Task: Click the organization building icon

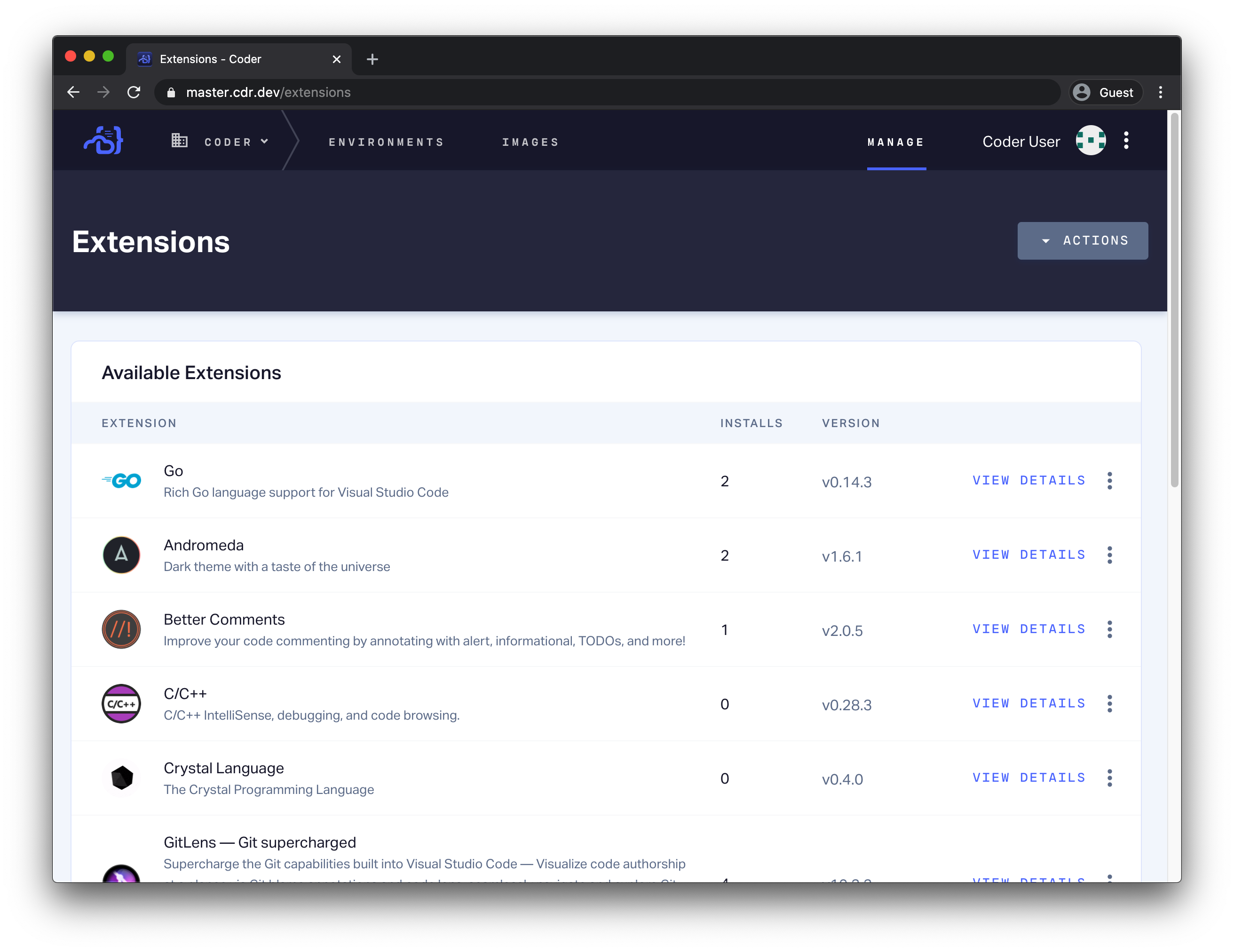Action: click(x=179, y=141)
